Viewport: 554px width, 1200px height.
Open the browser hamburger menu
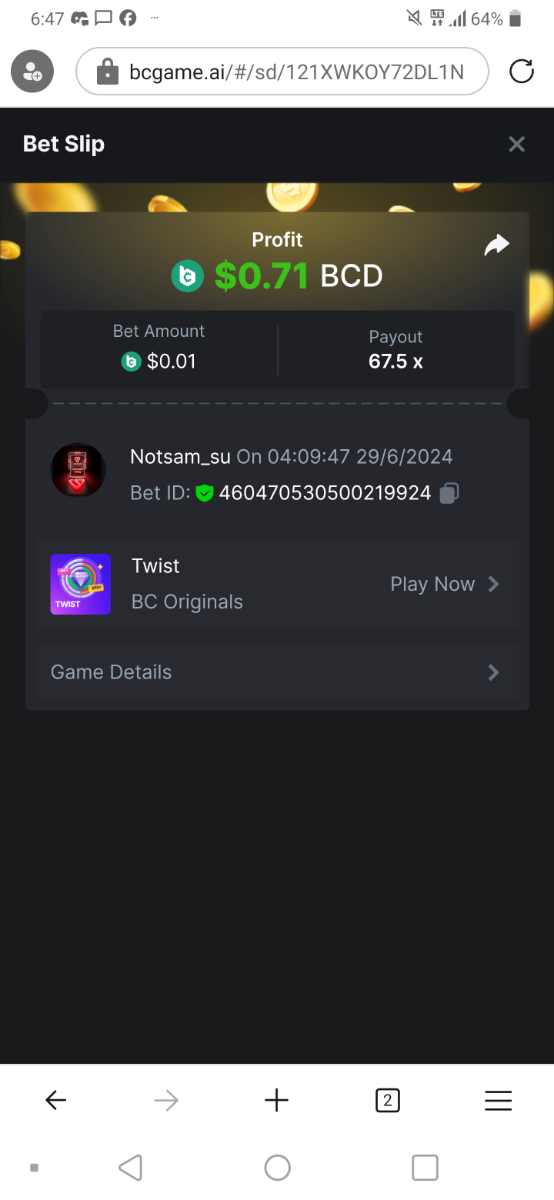coord(498,1101)
